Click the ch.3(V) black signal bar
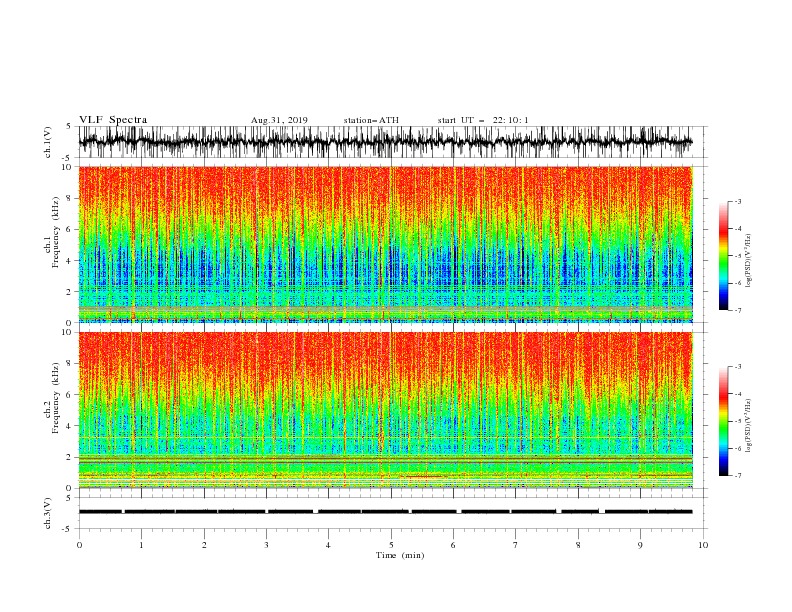 click(385, 512)
